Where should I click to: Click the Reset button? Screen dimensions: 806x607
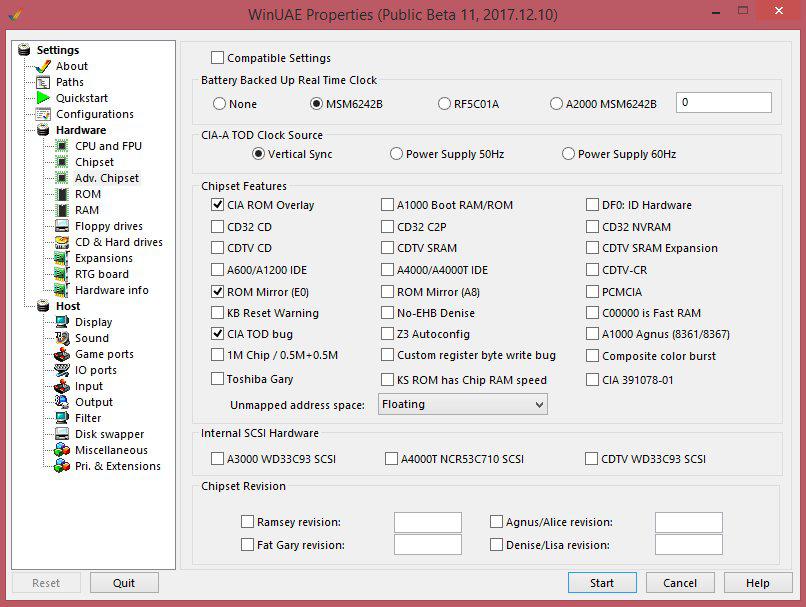[x=46, y=583]
